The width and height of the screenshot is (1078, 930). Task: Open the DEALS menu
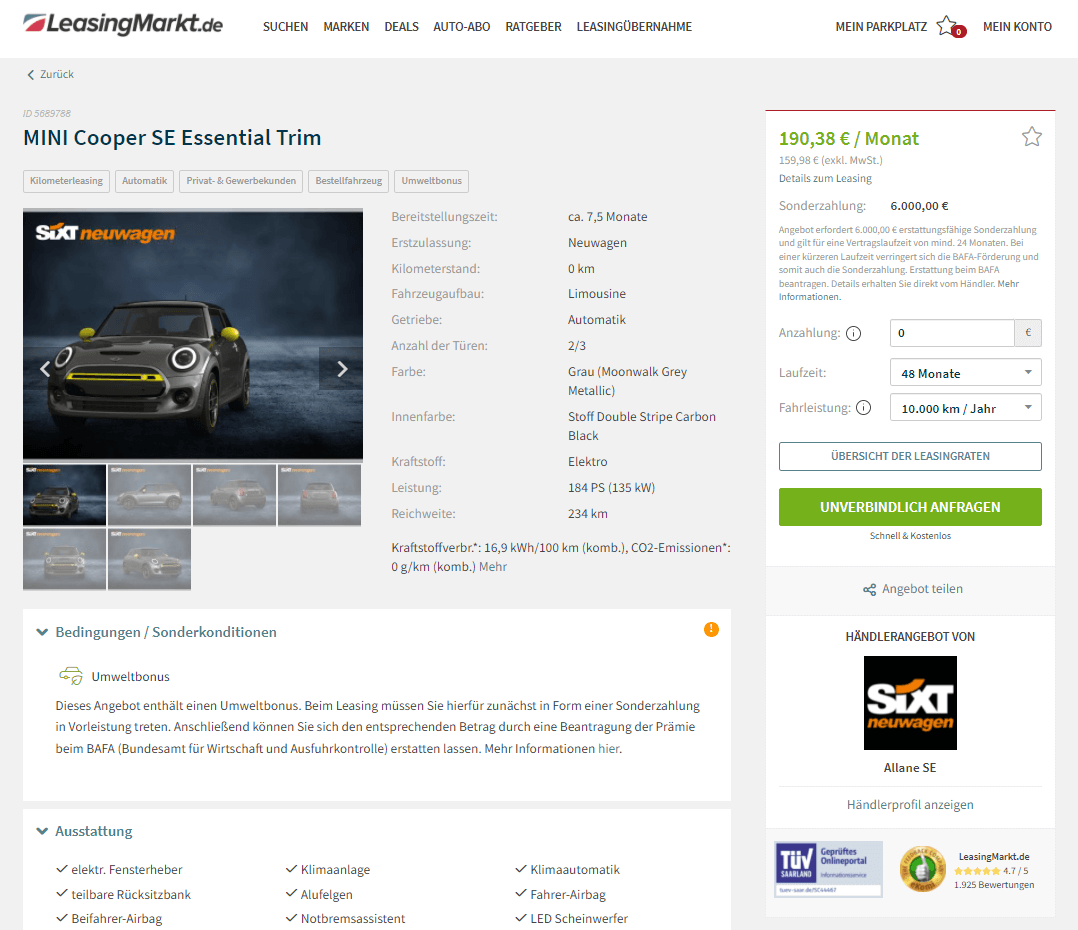[402, 27]
